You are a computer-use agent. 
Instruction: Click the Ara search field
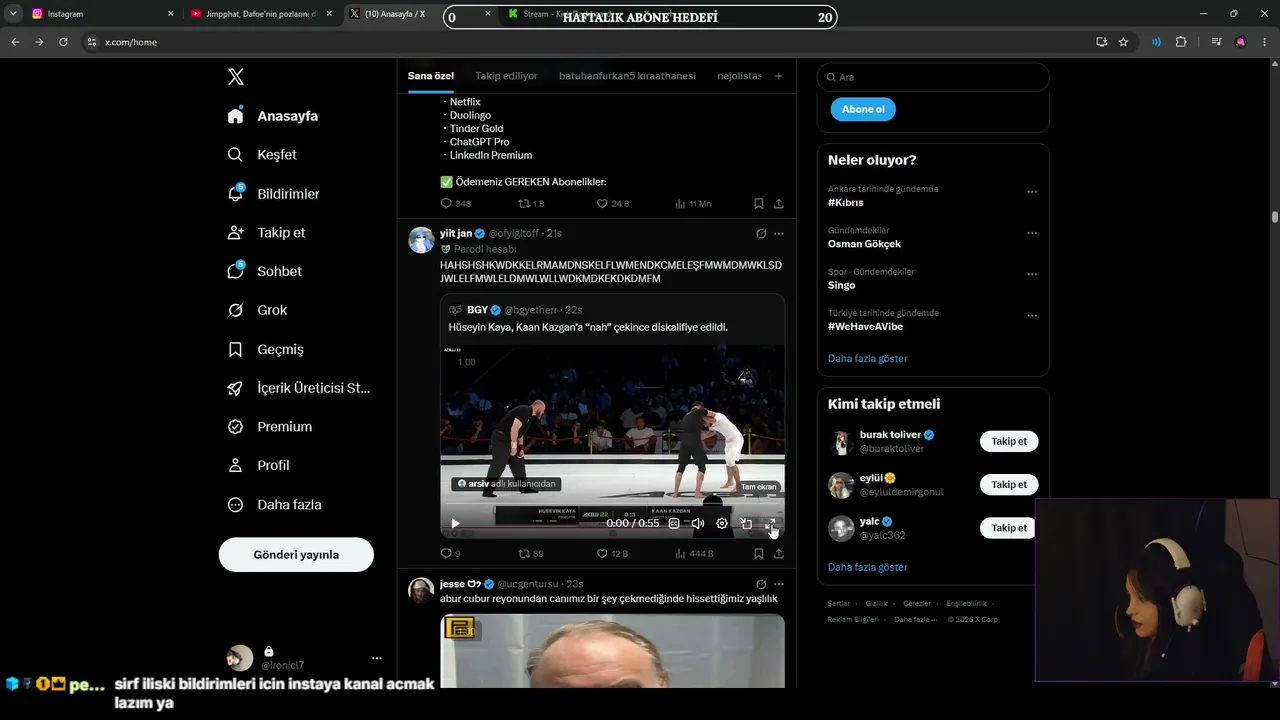tap(933, 77)
